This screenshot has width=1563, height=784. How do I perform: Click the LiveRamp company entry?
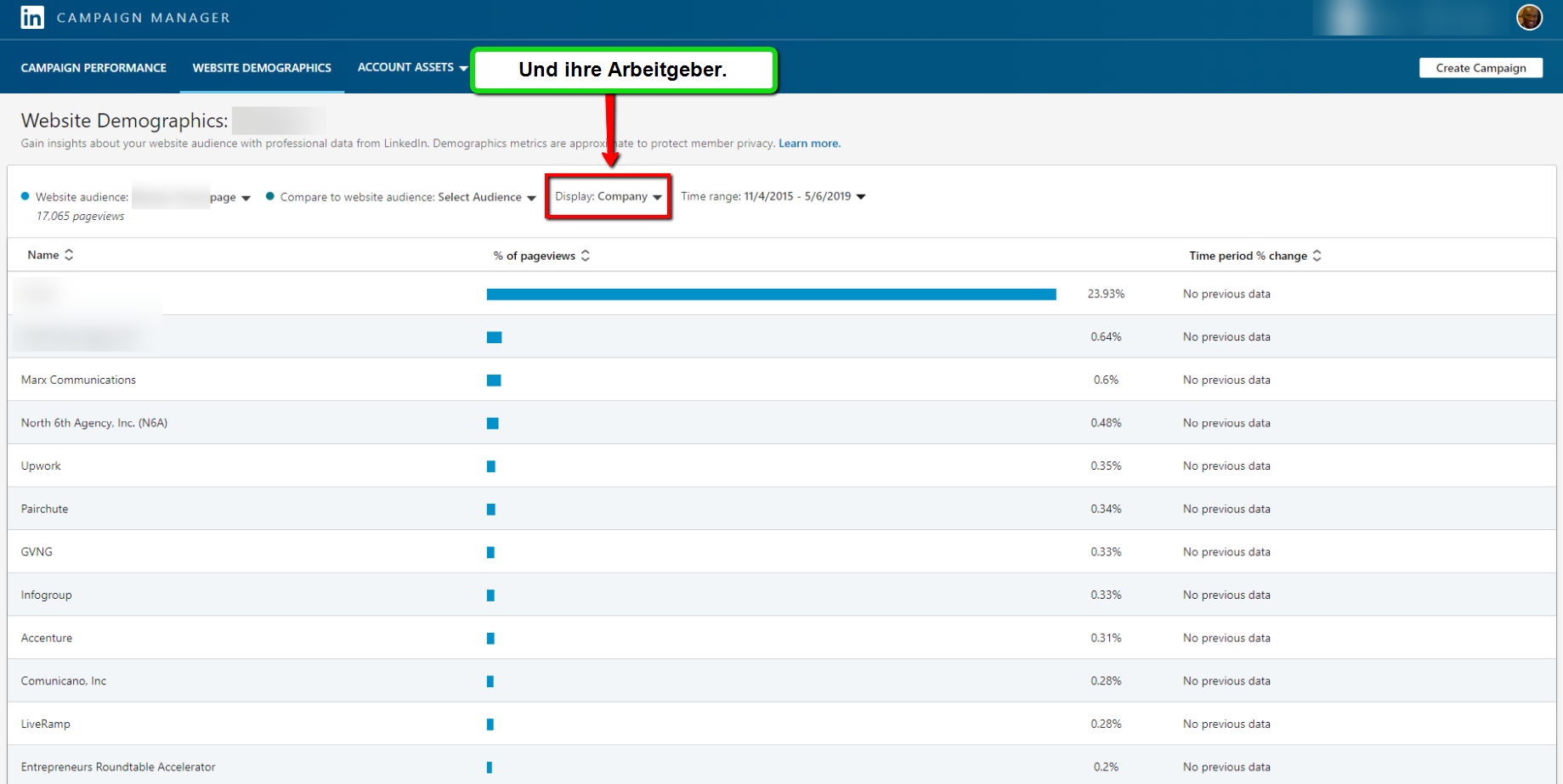46,724
